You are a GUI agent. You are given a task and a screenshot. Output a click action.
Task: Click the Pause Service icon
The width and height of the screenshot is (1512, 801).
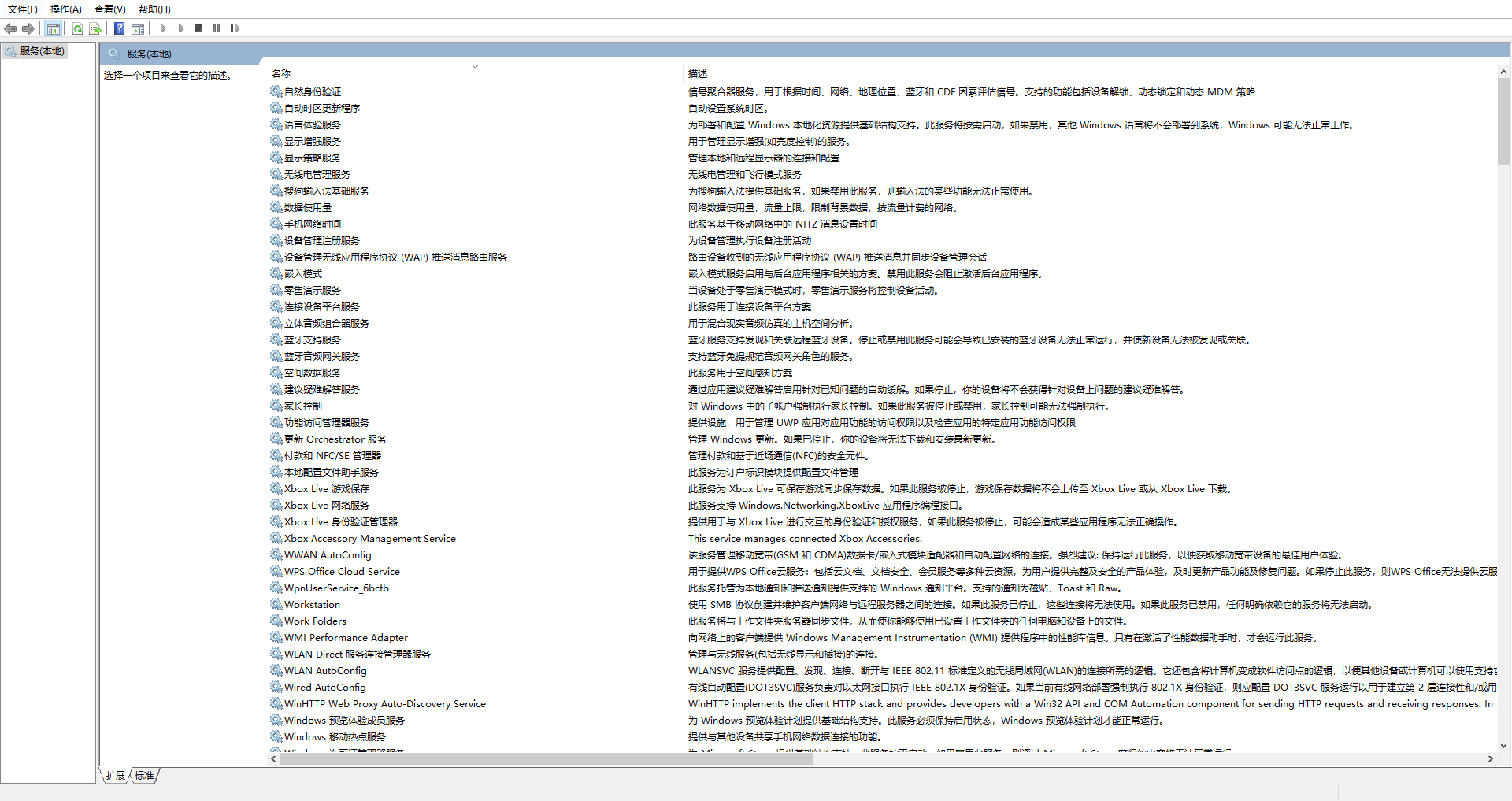[217, 28]
